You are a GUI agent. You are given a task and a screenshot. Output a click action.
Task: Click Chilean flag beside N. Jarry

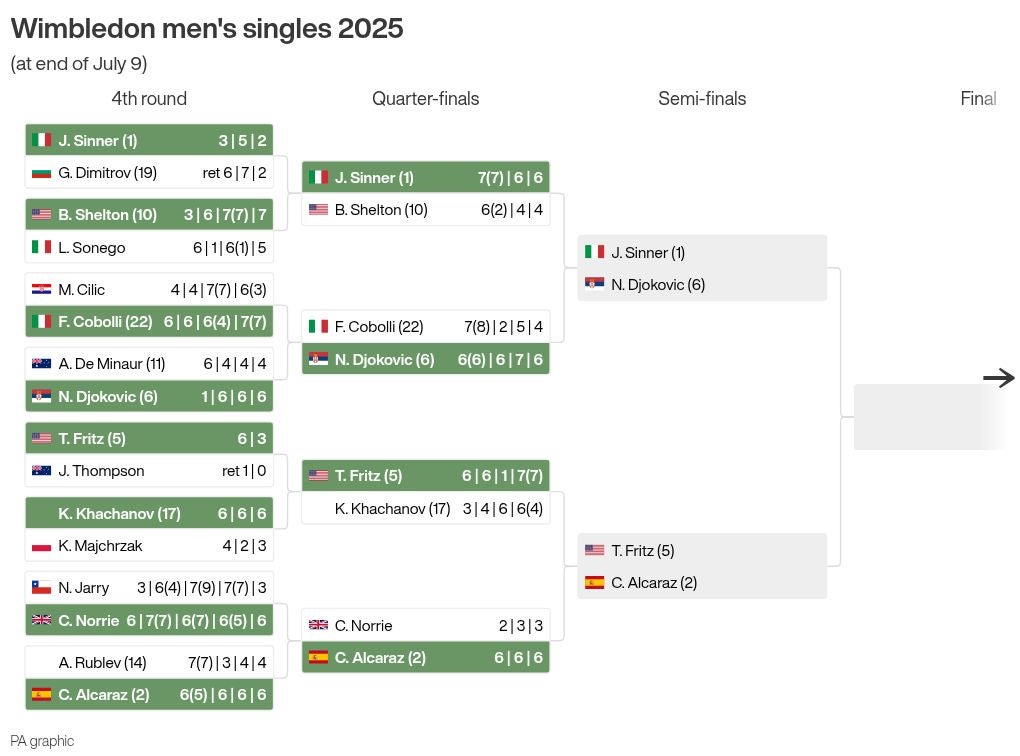42,587
